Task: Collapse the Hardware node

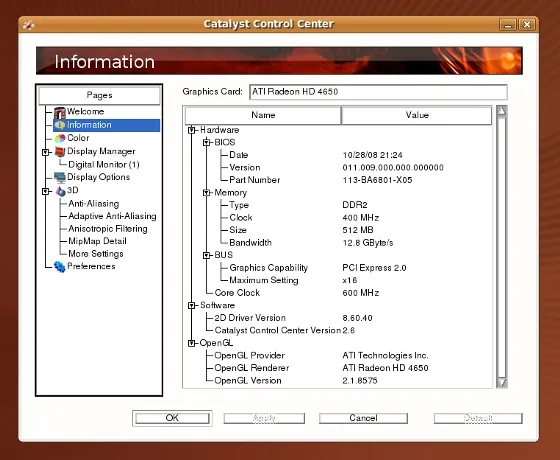Action: [x=191, y=130]
